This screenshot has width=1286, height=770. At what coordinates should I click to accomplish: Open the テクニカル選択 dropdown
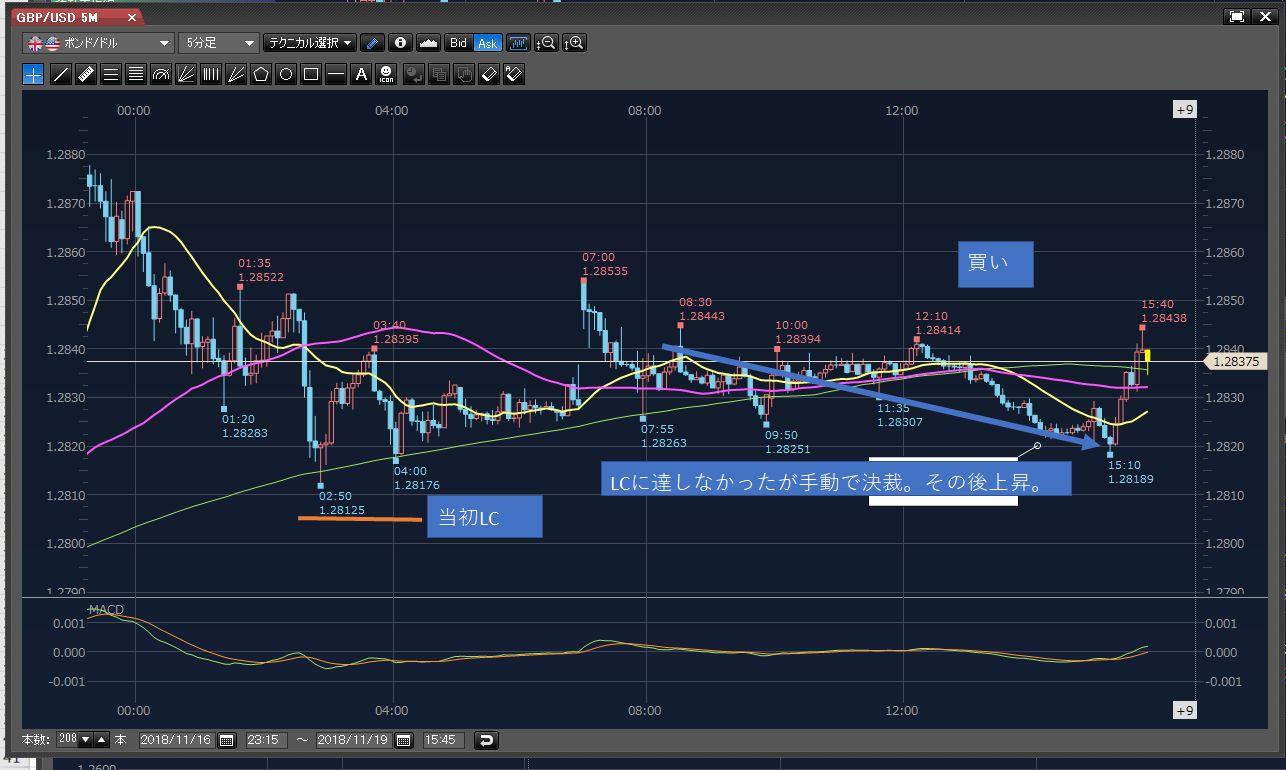[x=309, y=43]
